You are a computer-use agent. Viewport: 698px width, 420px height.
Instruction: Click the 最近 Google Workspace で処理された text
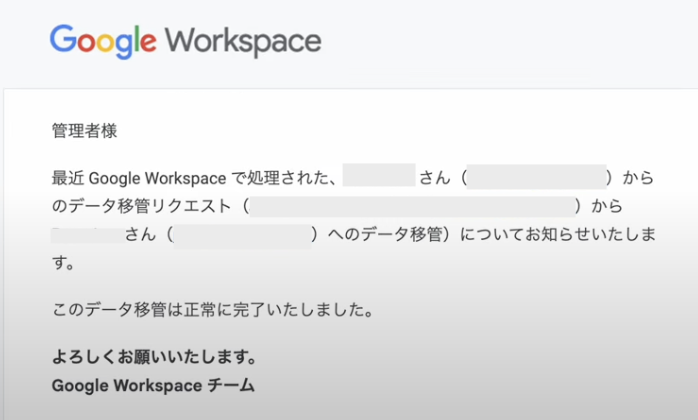(194, 179)
